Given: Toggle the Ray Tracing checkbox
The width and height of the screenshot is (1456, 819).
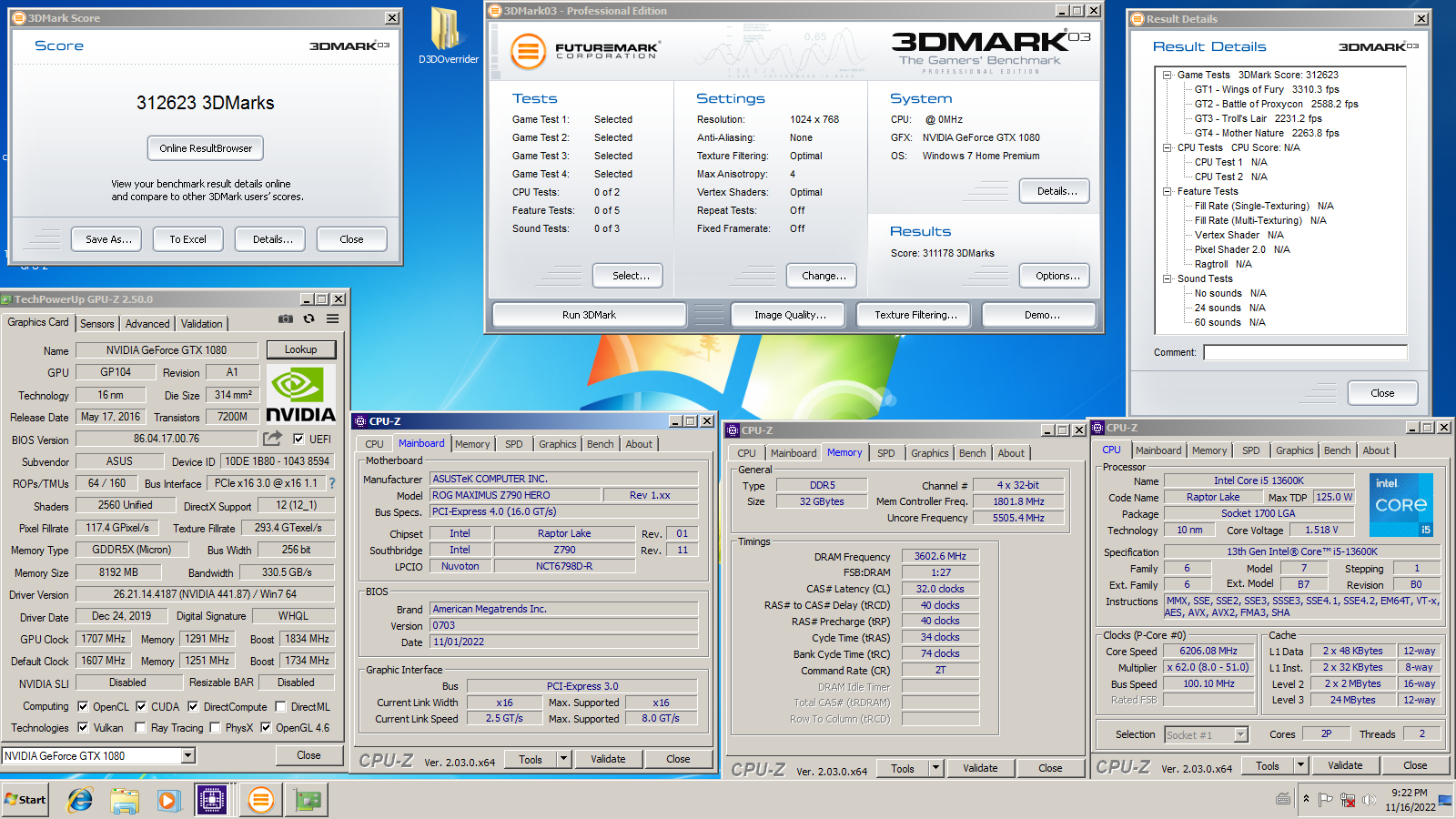Looking at the screenshot, I should [x=140, y=727].
